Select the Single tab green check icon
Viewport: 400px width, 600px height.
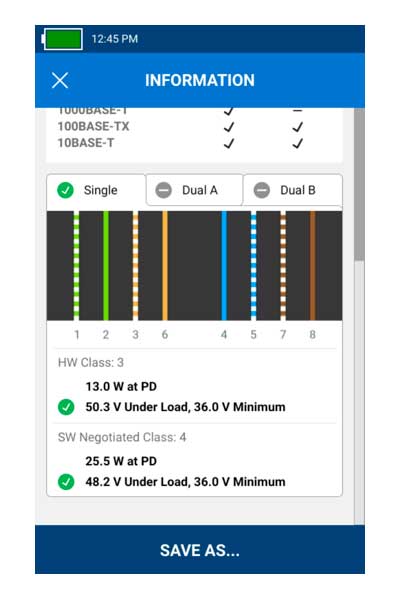65,190
